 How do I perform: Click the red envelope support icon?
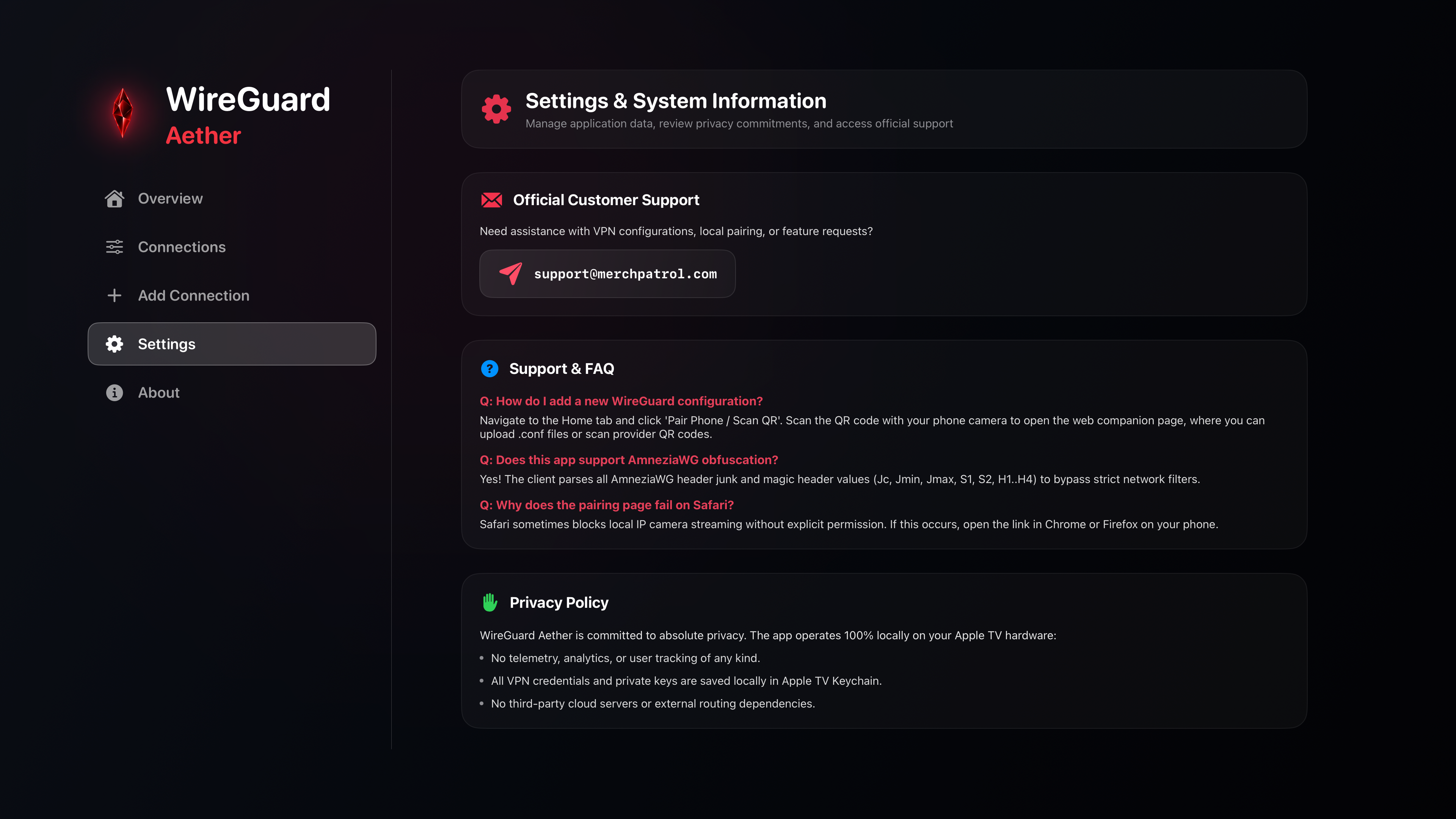coord(491,200)
